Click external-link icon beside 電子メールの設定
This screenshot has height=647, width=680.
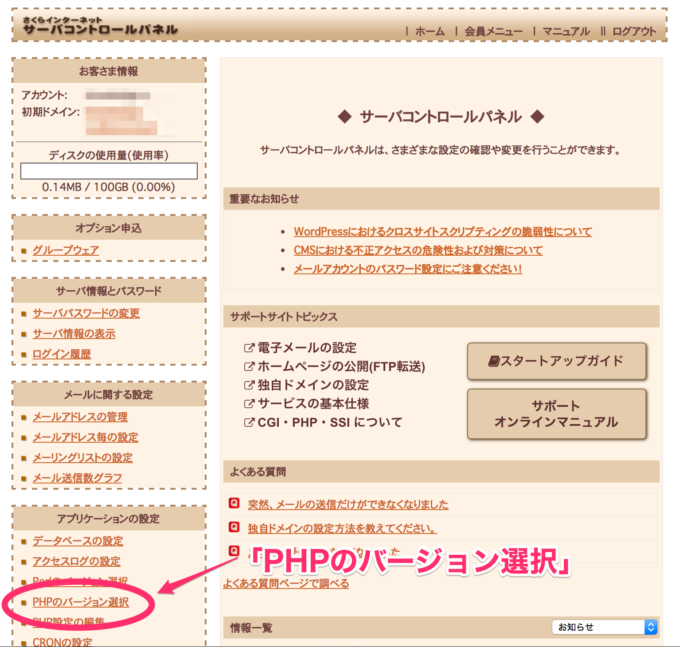point(248,348)
